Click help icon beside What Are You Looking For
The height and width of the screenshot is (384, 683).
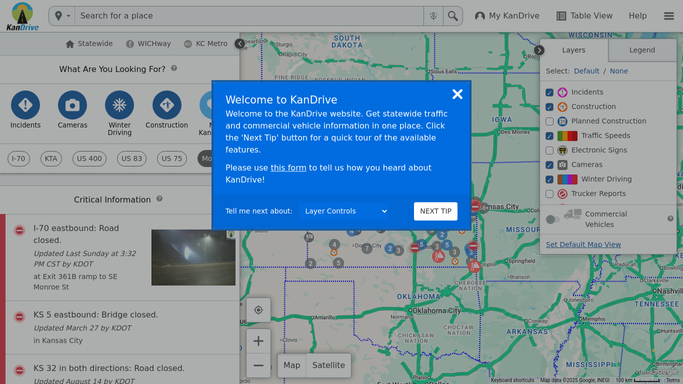tap(174, 68)
